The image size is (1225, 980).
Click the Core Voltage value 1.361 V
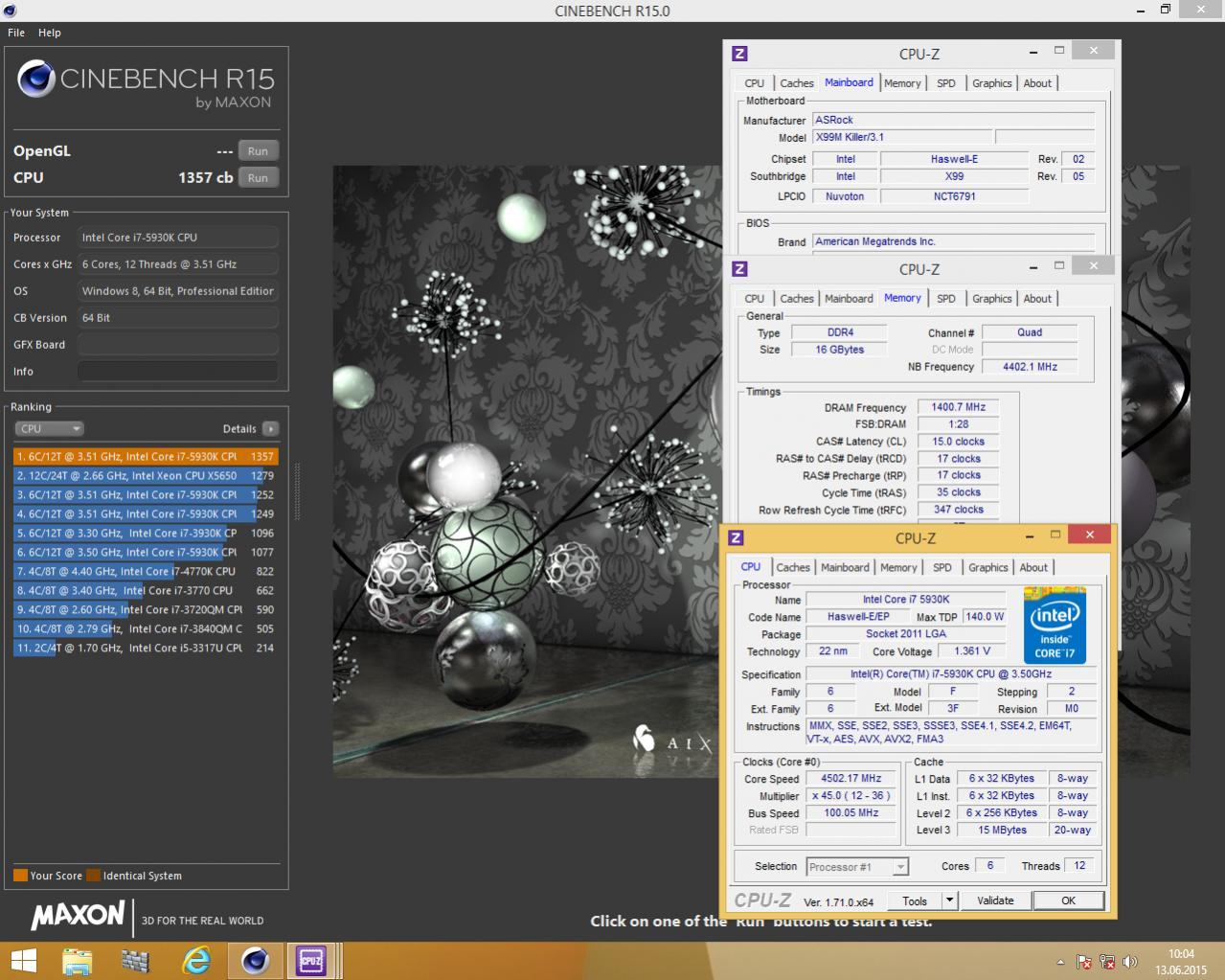pyautogui.click(x=972, y=651)
